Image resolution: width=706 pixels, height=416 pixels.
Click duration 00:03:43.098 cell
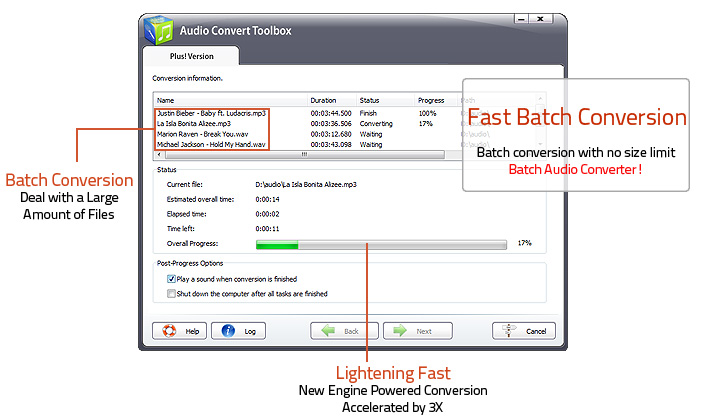[x=331, y=145]
